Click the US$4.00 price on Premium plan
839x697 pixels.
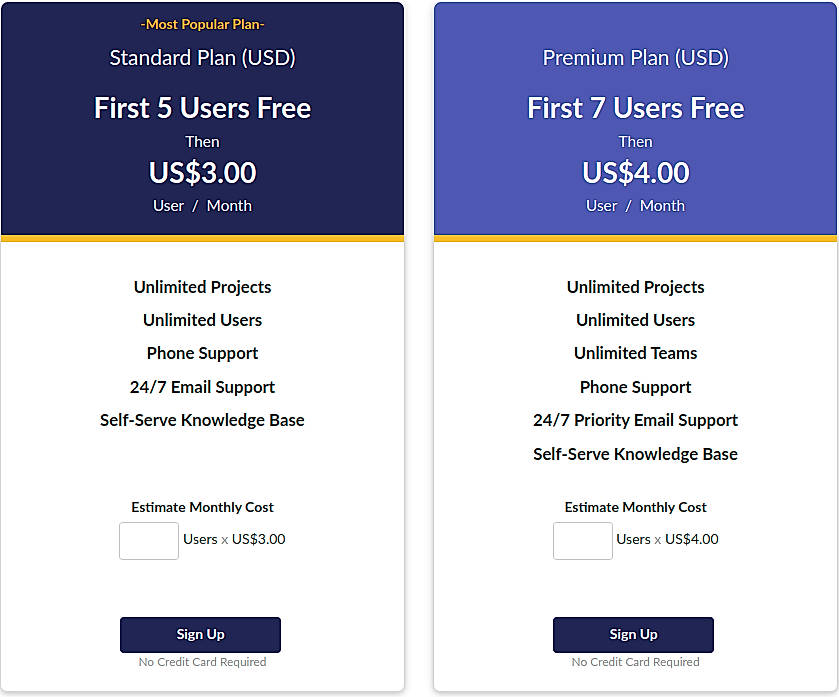click(635, 172)
